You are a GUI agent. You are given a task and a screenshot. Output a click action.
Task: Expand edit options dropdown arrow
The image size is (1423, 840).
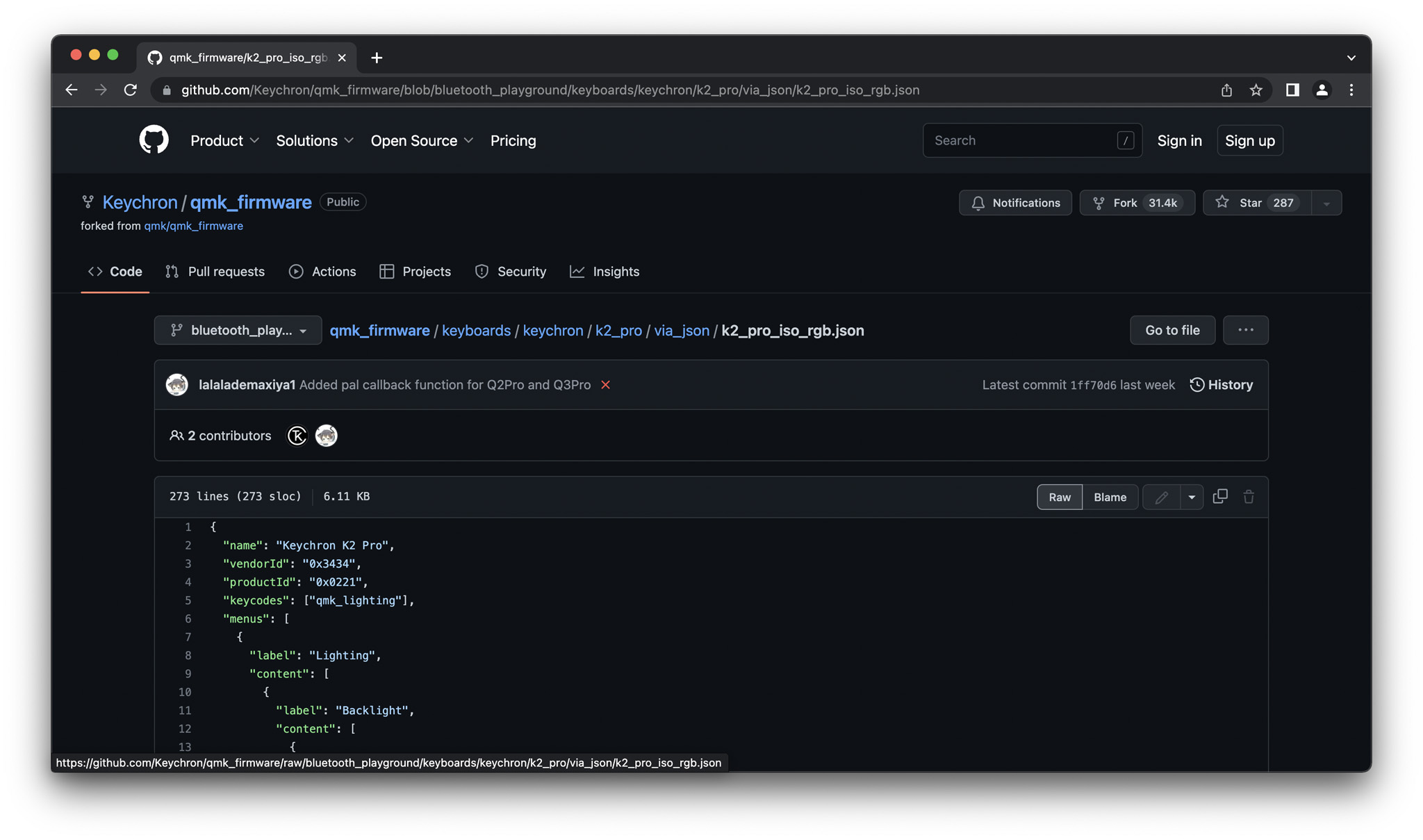click(x=1192, y=497)
